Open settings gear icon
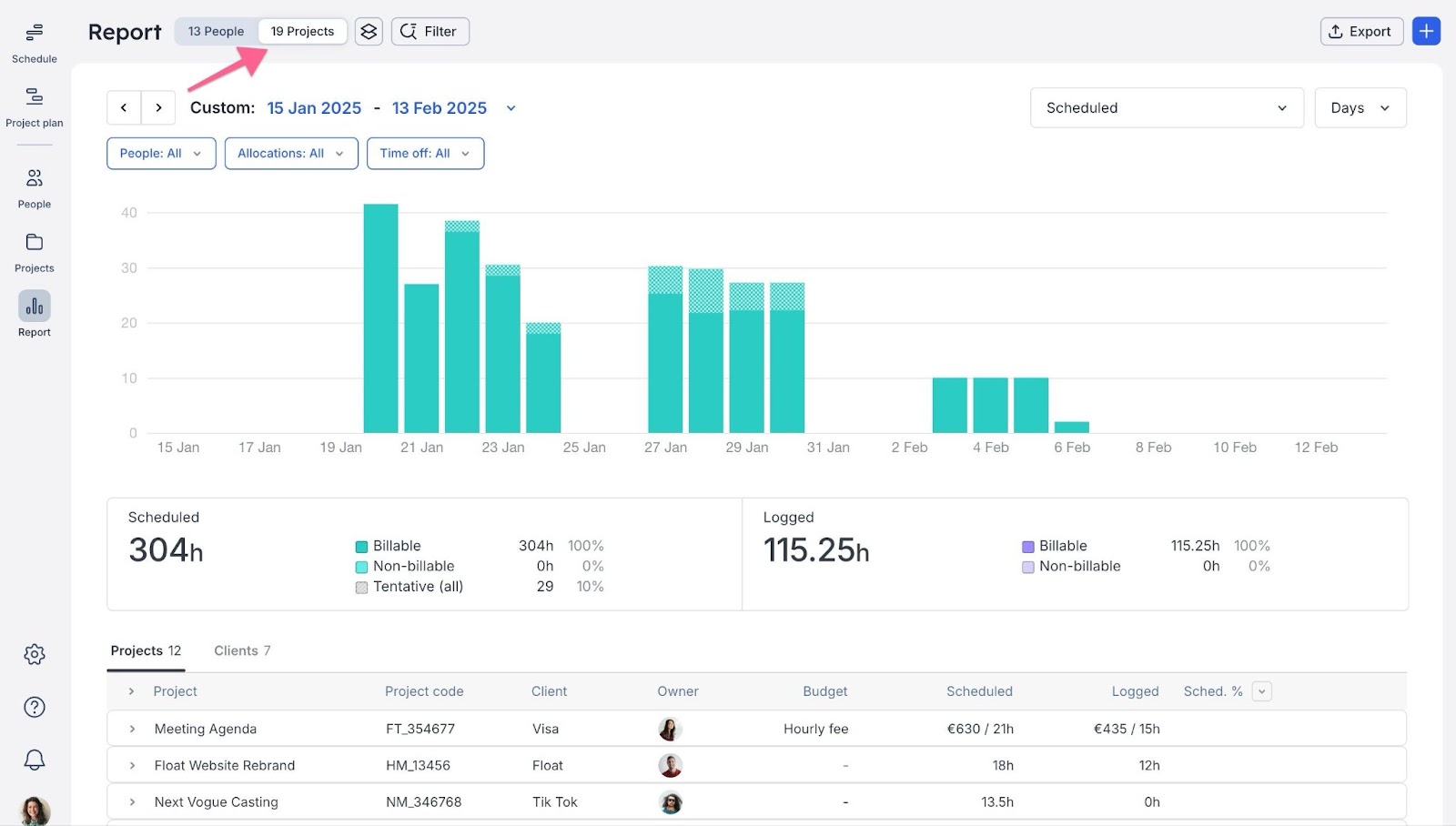The height and width of the screenshot is (826, 1456). 35,654
